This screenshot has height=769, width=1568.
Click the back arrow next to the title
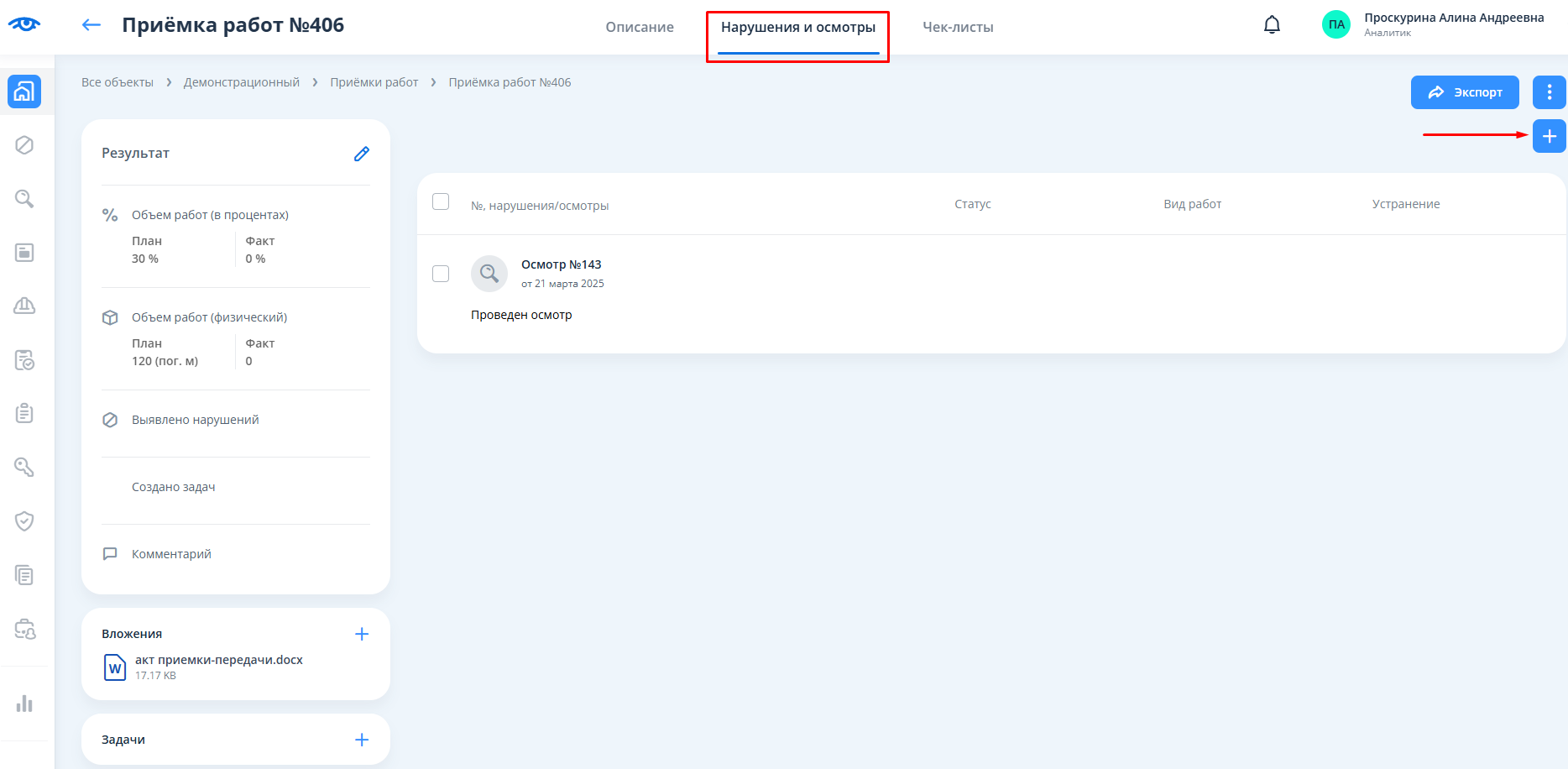point(91,25)
